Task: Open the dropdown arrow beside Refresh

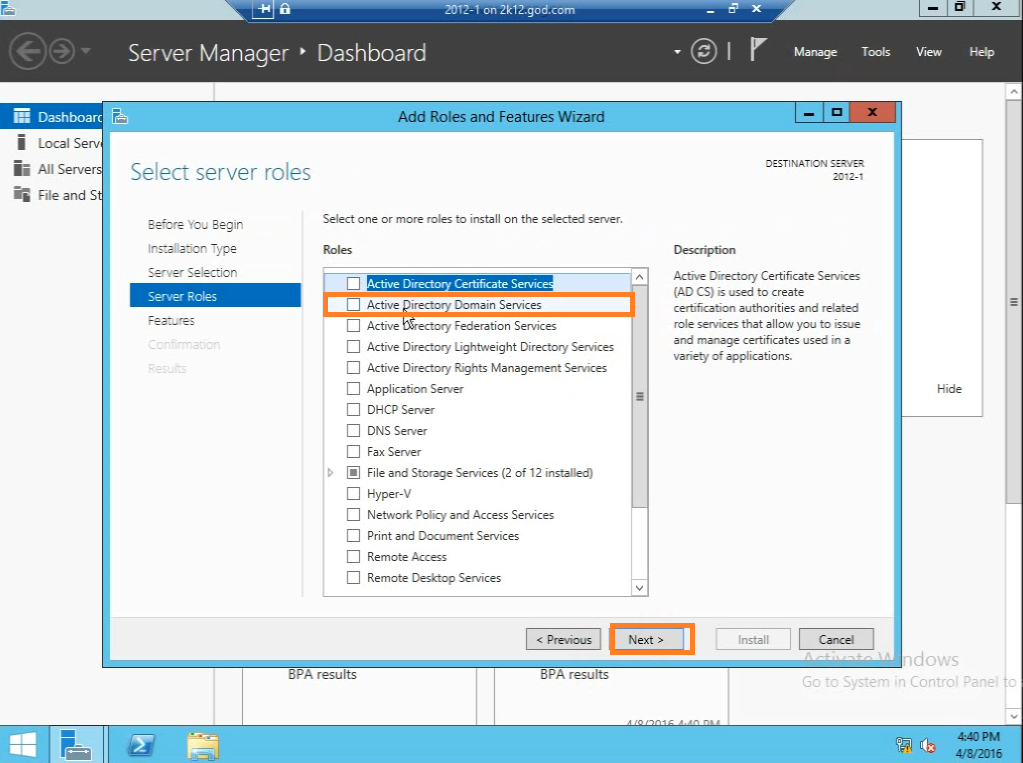Action: [677, 52]
